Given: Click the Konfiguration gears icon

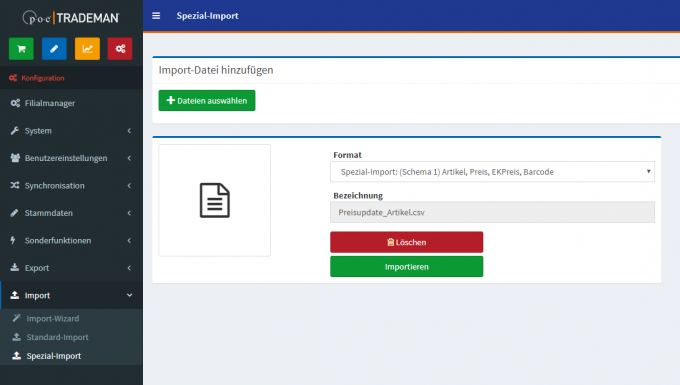Looking at the screenshot, I should pyautogui.click(x=13, y=78).
